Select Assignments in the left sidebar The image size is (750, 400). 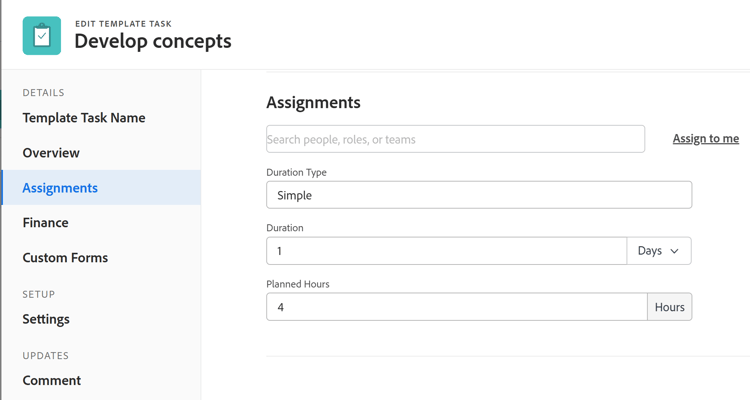pyautogui.click(x=60, y=188)
